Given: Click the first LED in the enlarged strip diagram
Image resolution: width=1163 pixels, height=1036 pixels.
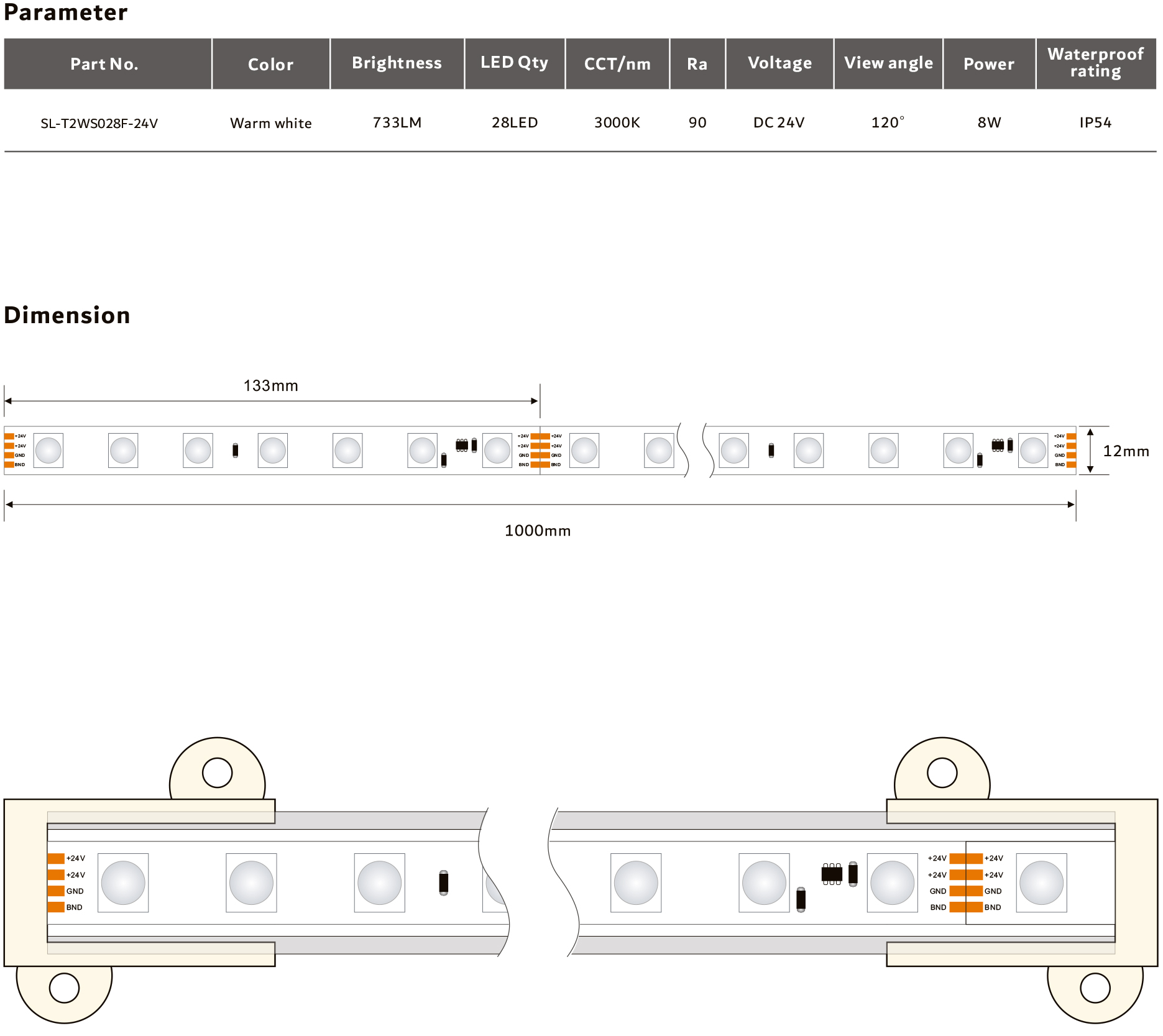Looking at the screenshot, I should tap(123, 882).
